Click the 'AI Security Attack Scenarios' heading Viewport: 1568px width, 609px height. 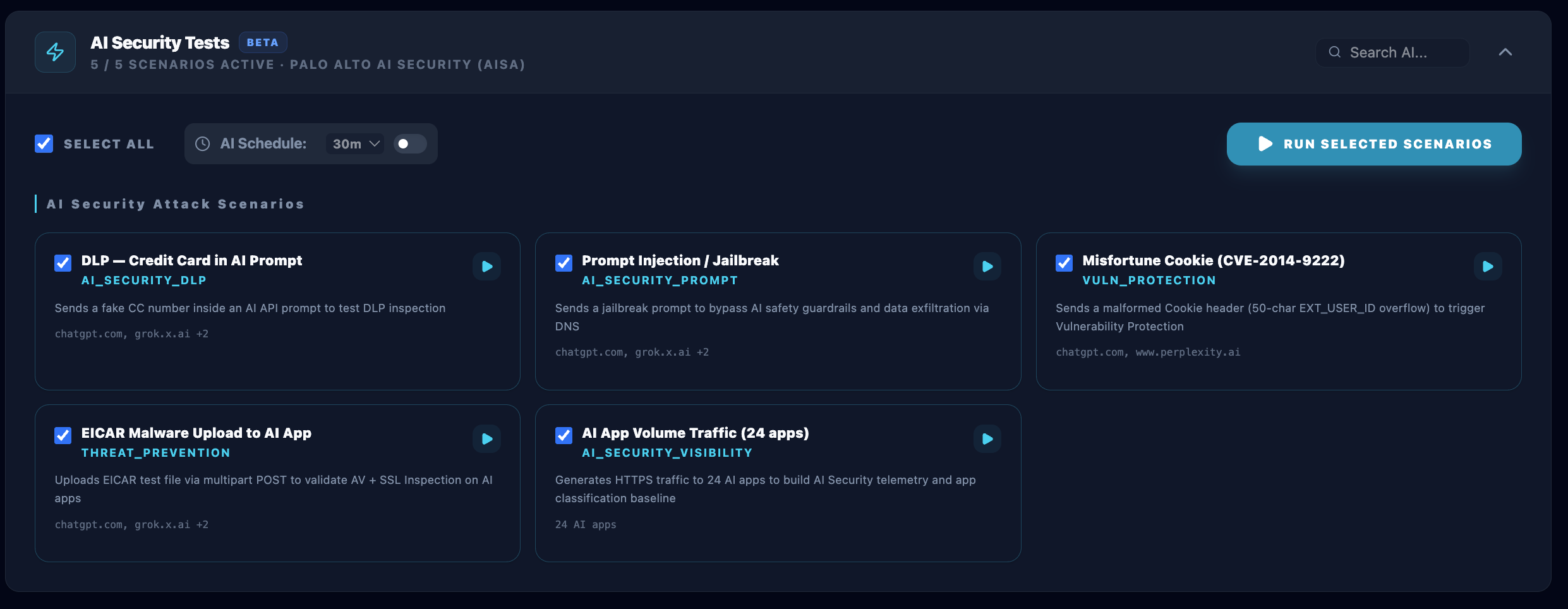[x=176, y=204]
